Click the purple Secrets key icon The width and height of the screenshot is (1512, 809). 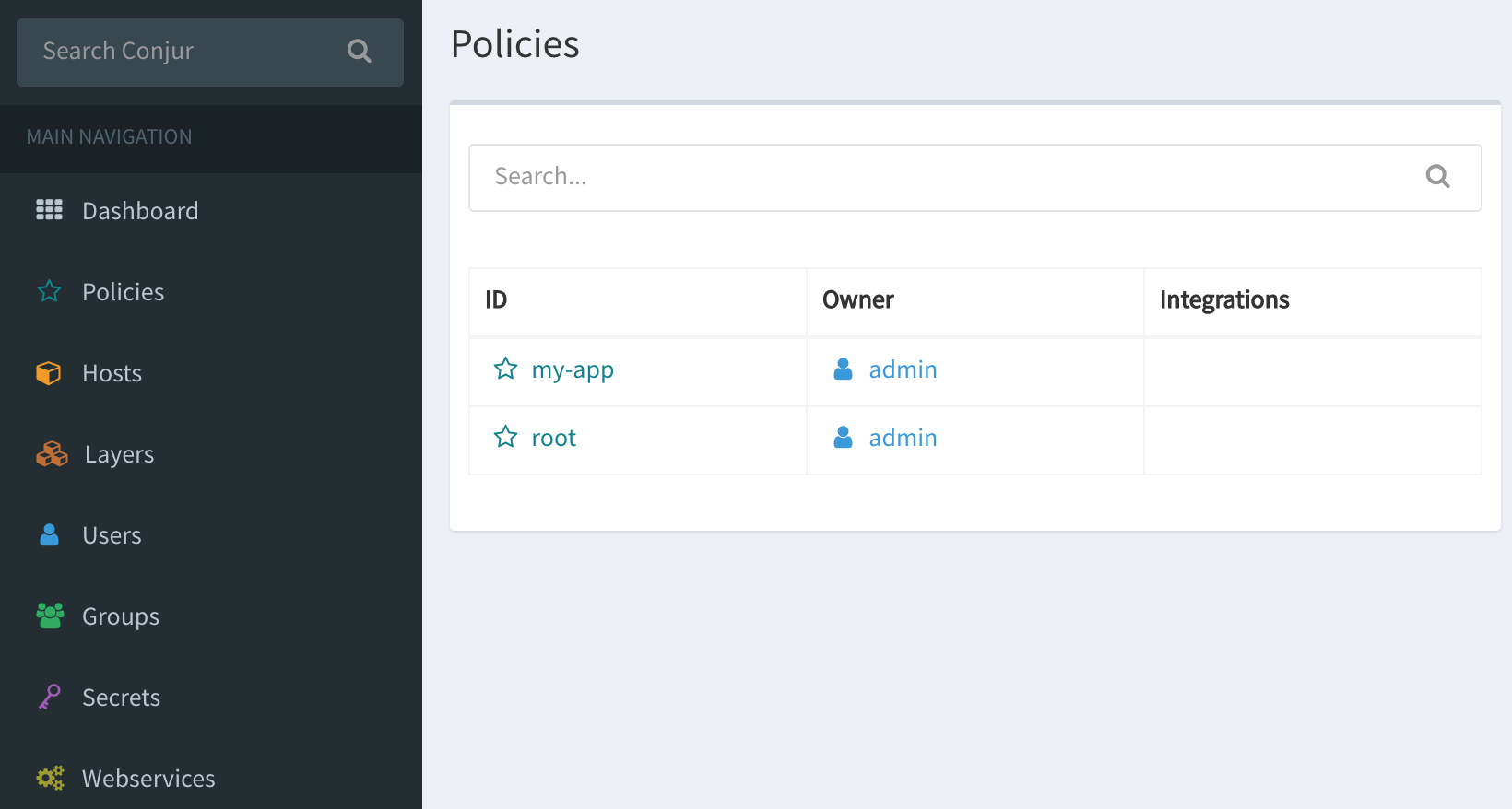point(49,697)
